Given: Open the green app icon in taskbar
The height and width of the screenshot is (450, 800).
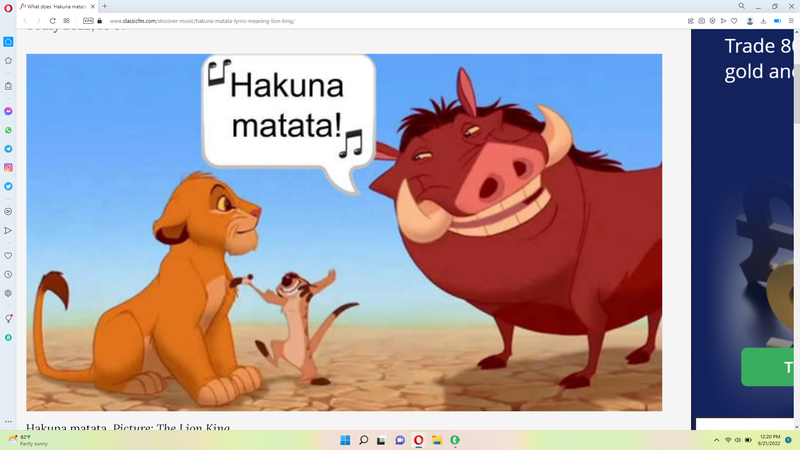Looking at the screenshot, I should [x=455, y=440].
